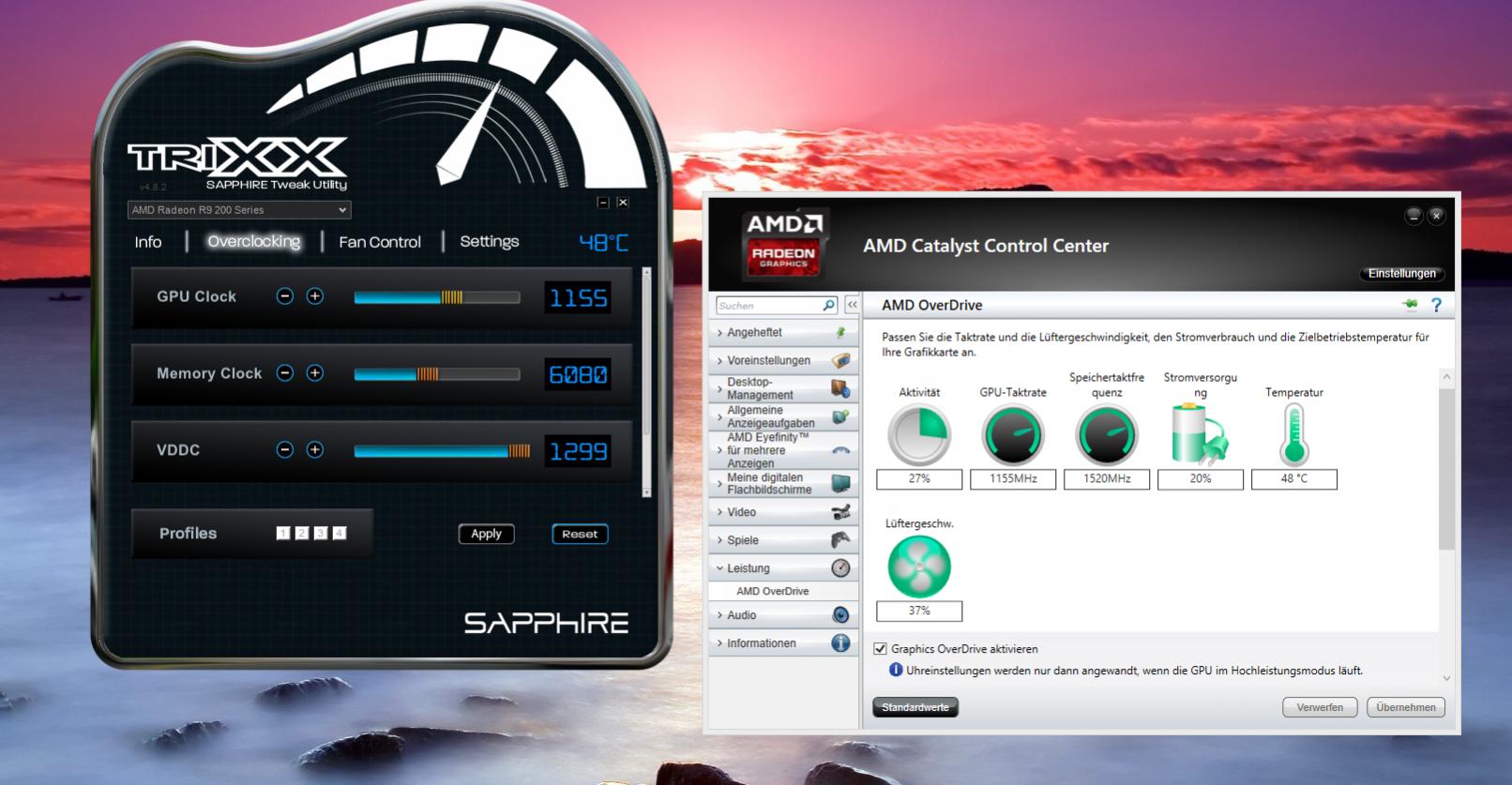
Task: Click the Video camera icon
Action: (840, 512)
